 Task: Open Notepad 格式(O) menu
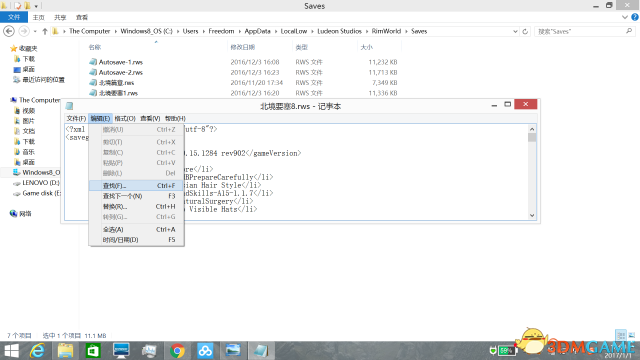tap(125, 118)
